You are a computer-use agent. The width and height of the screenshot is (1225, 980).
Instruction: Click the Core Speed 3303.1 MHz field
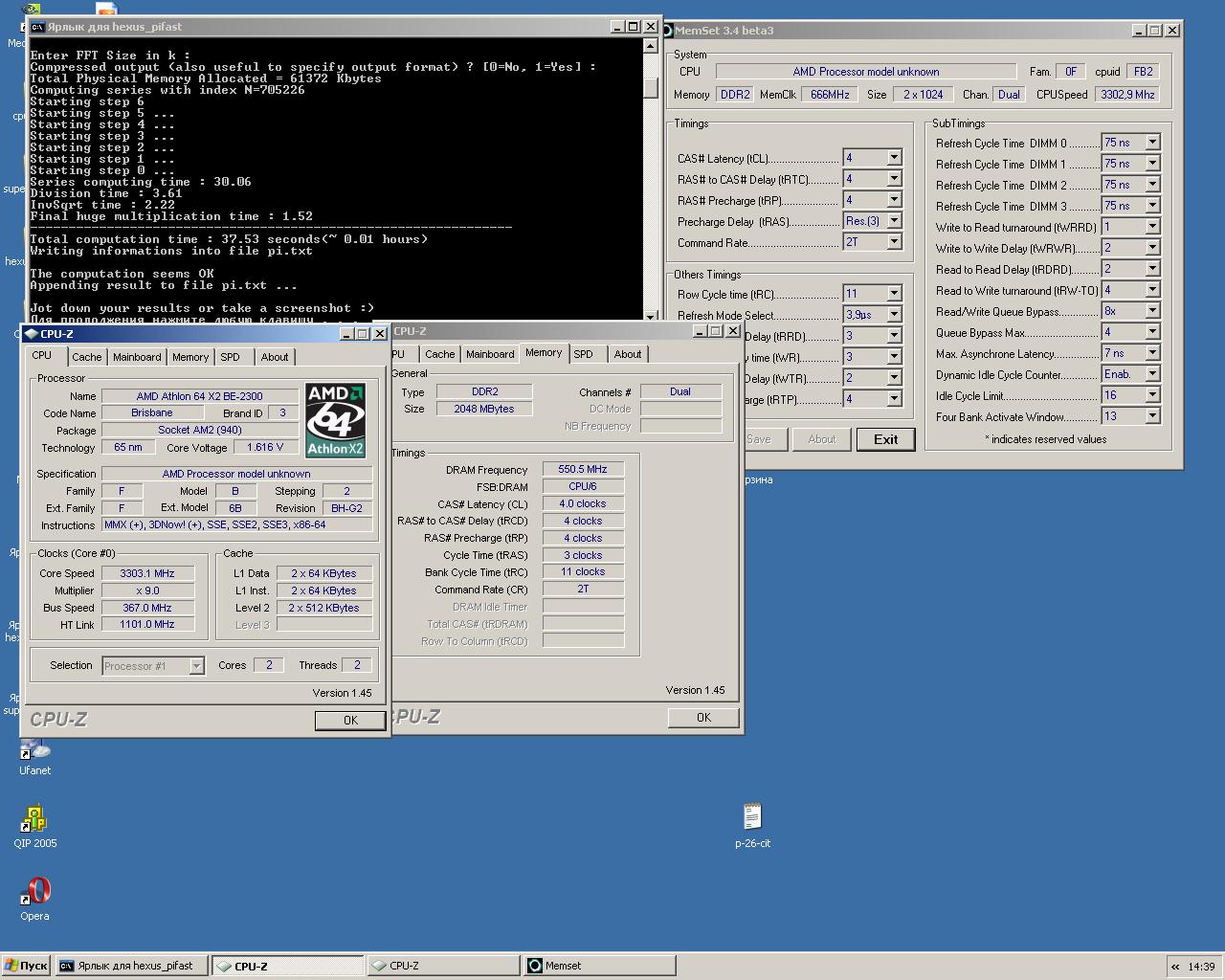pos(147,573)
